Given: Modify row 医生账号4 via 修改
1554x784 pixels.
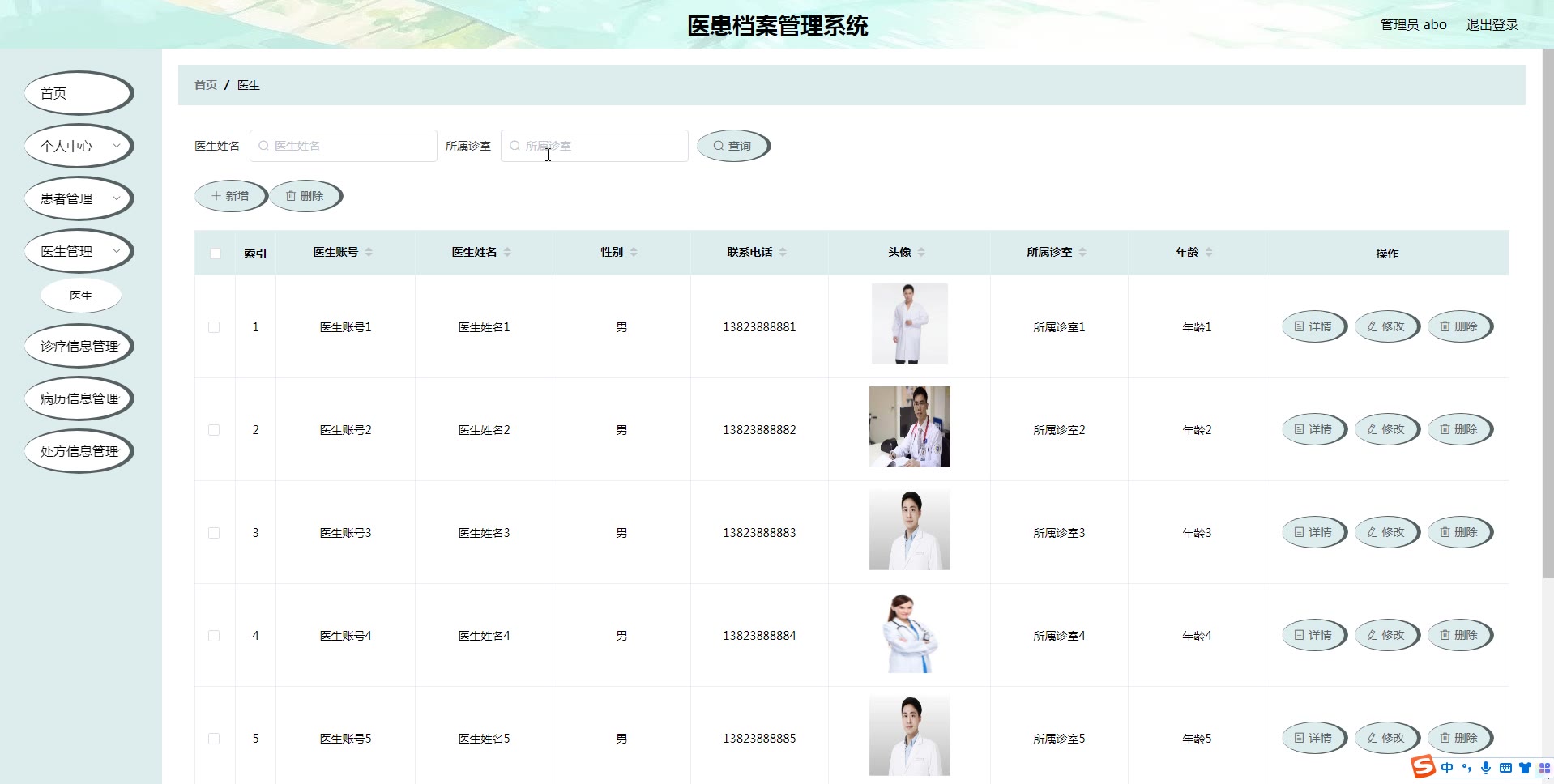Looking at the screenshot, I should tap(1386, 635).
